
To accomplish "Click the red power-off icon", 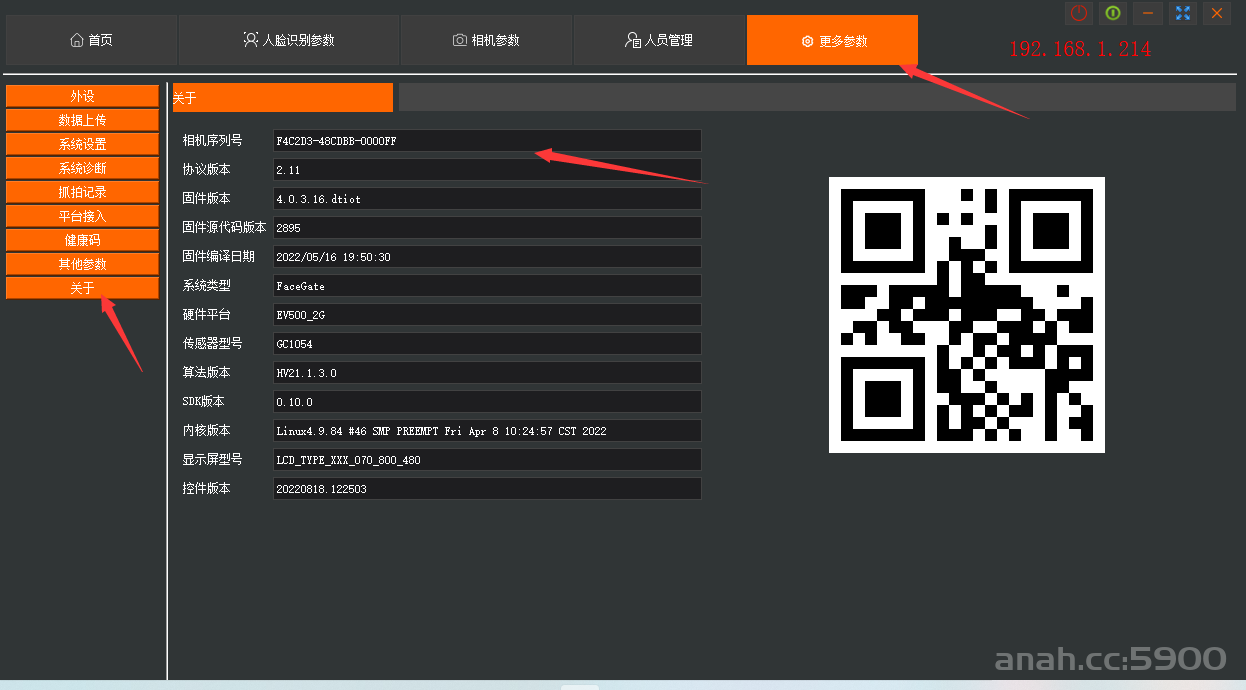I will tap(1079, 13).
